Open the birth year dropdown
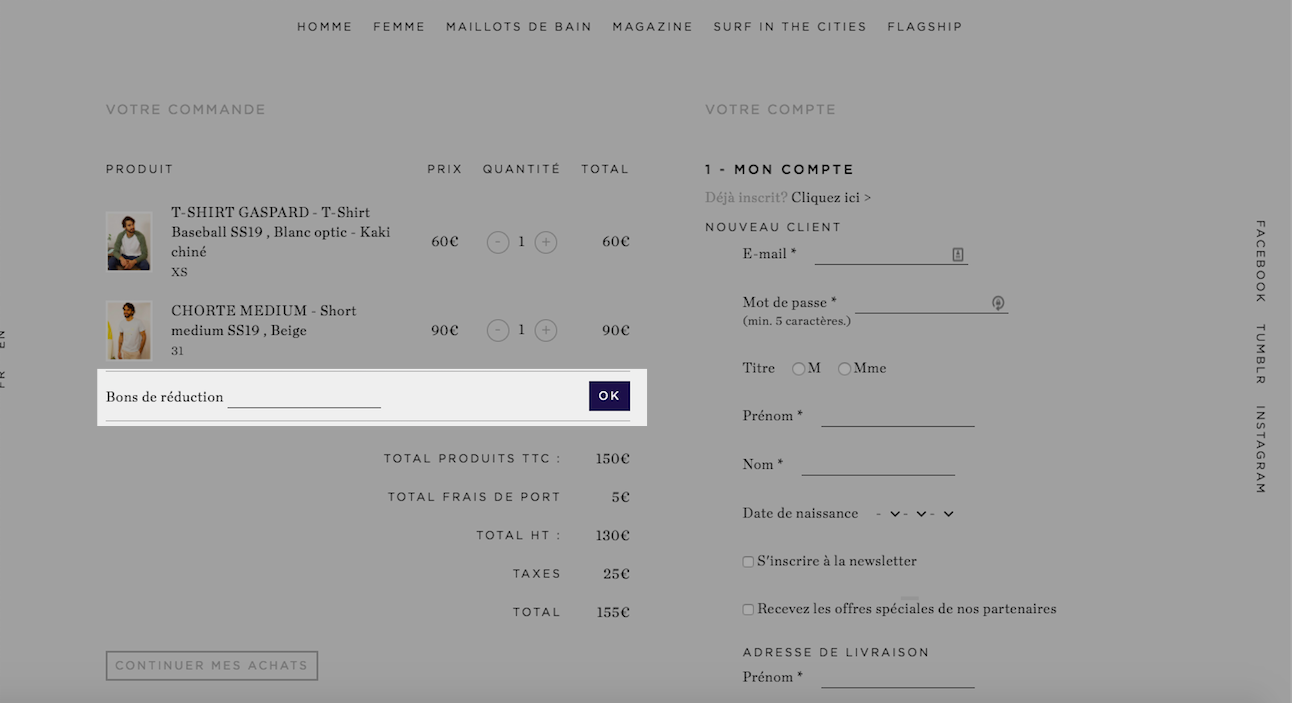 (943, 514)
